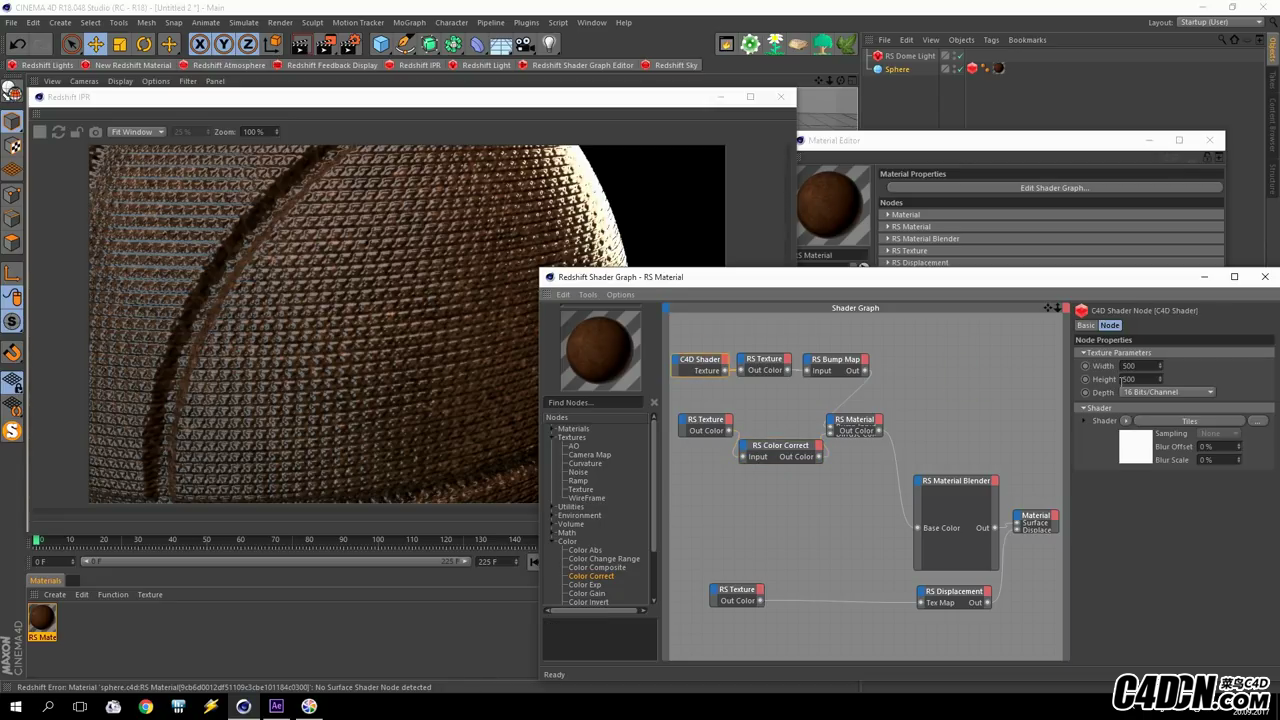Select the Color Correct tree item
The image size is (1280, 720).
pos(591,576)
